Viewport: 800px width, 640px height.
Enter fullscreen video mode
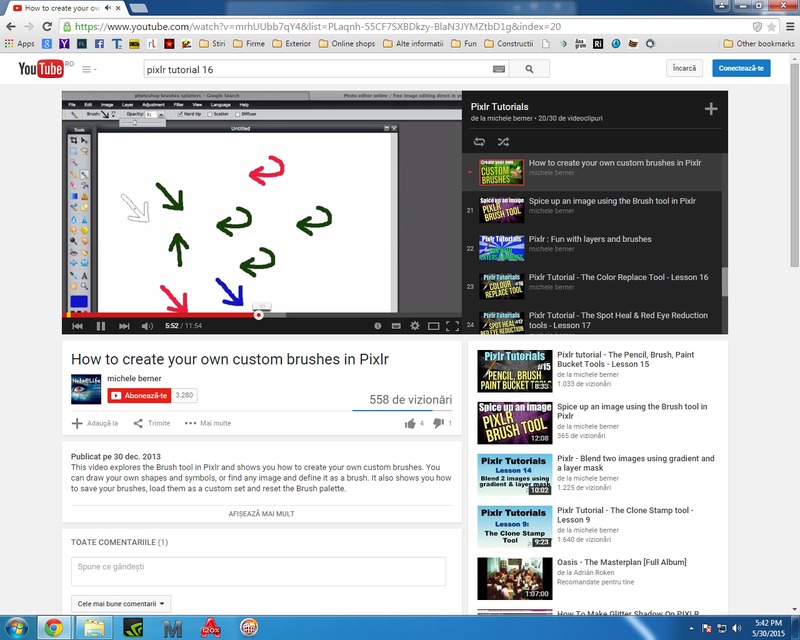452,326
